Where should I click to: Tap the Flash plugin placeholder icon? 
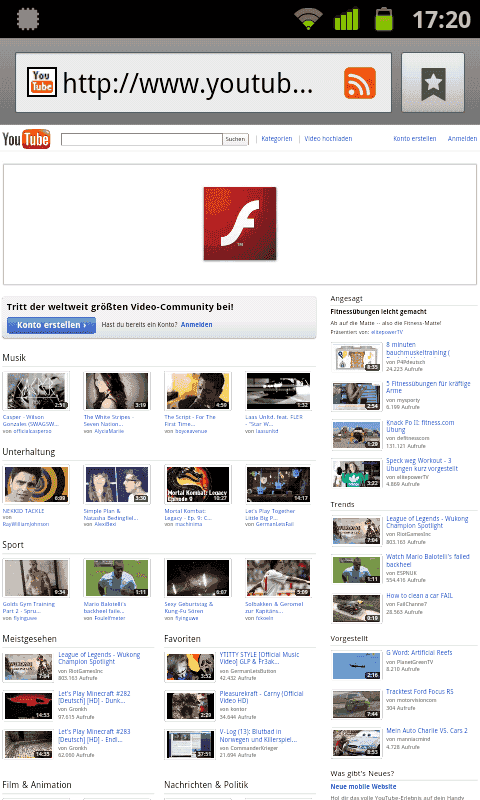tap(240, 223)
